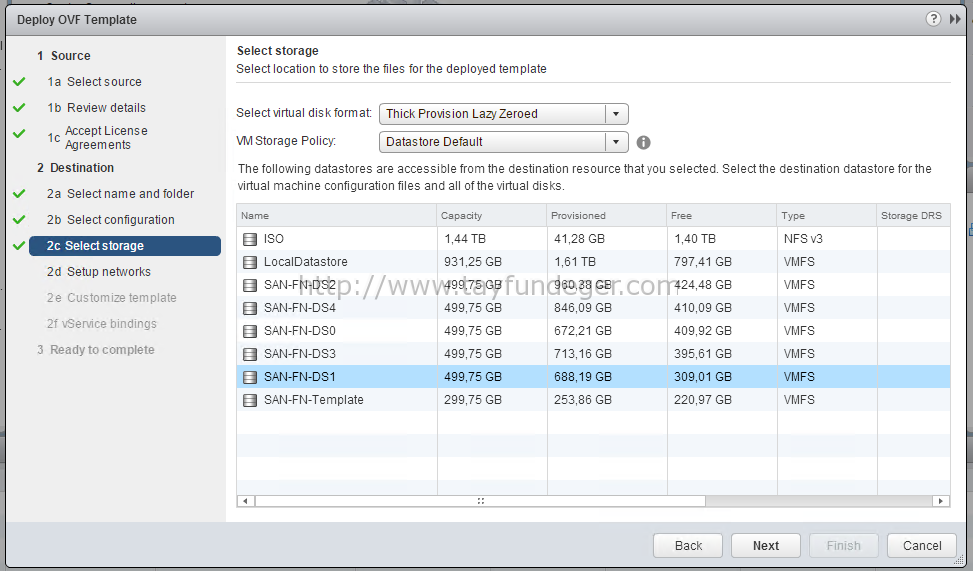The height and width of the screenshot is (571, 973).
Task: Click the table's horizontal scrollbar thumb
Action: pos(480,501)
